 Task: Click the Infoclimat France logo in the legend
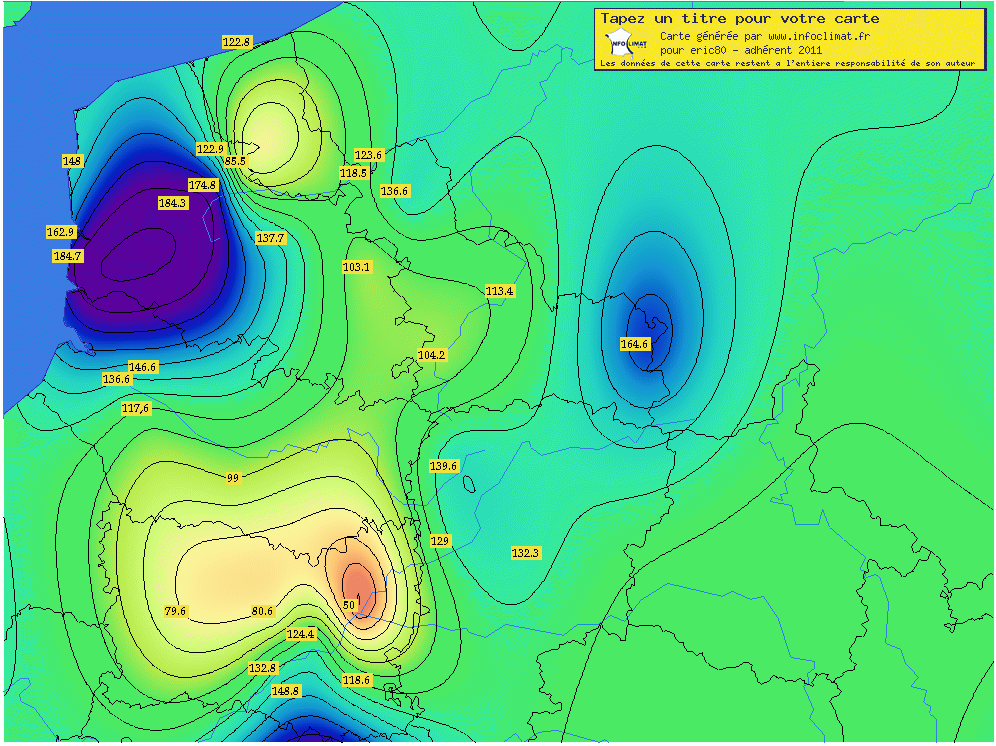pyautogui.click(x=627, y=43)
